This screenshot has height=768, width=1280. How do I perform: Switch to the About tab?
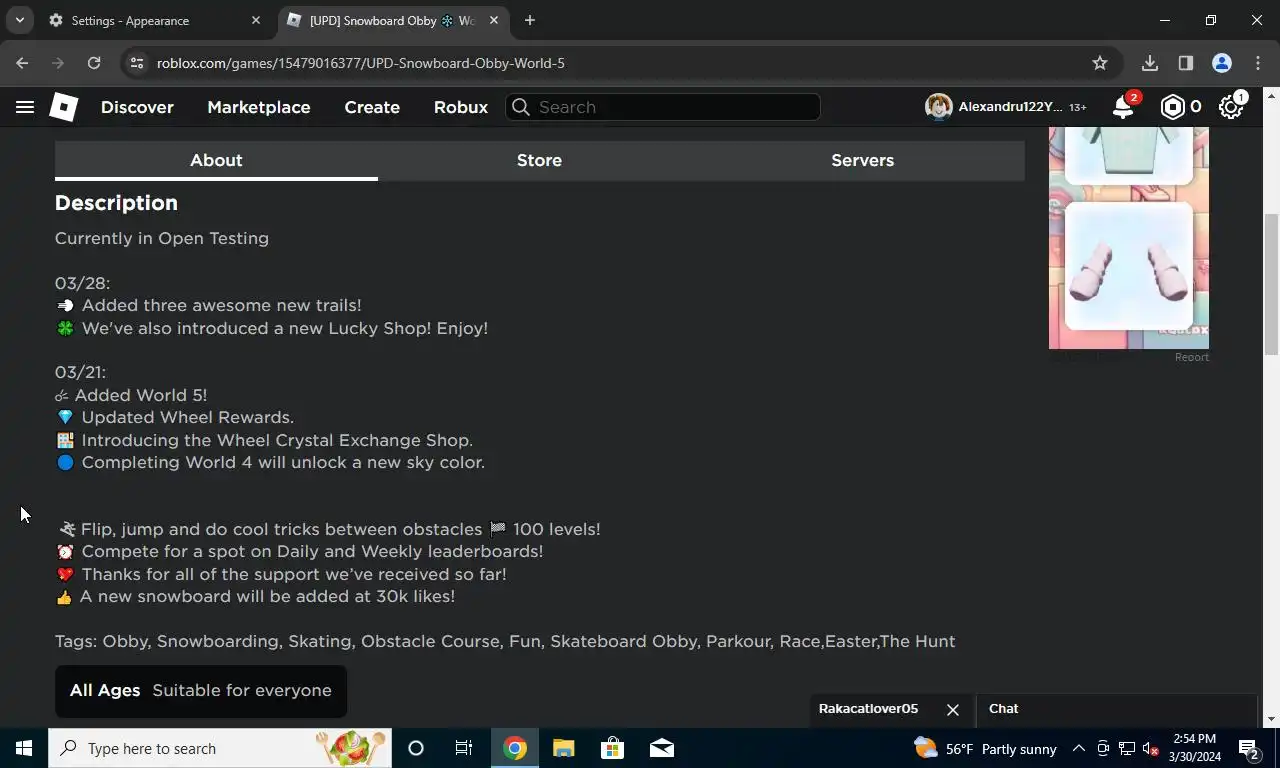pyautogui.click(x=216, y=160)
